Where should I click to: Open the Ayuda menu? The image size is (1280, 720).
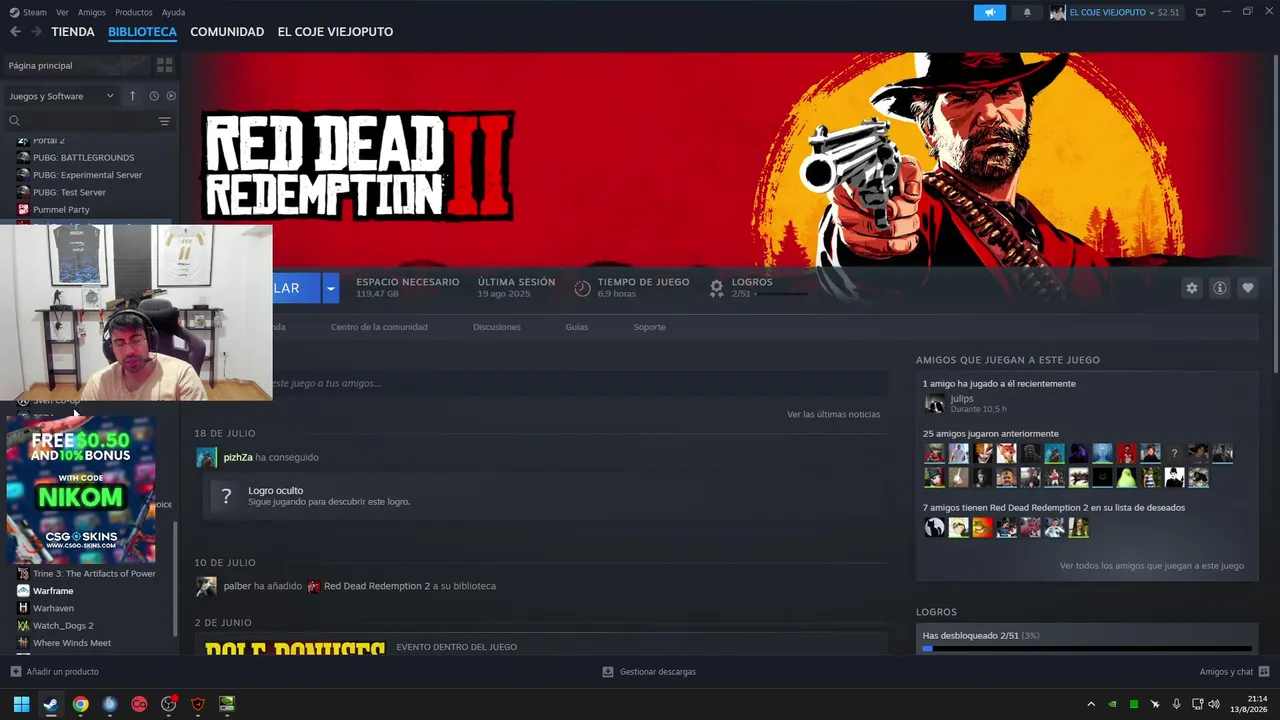click(x=173, y=12)
